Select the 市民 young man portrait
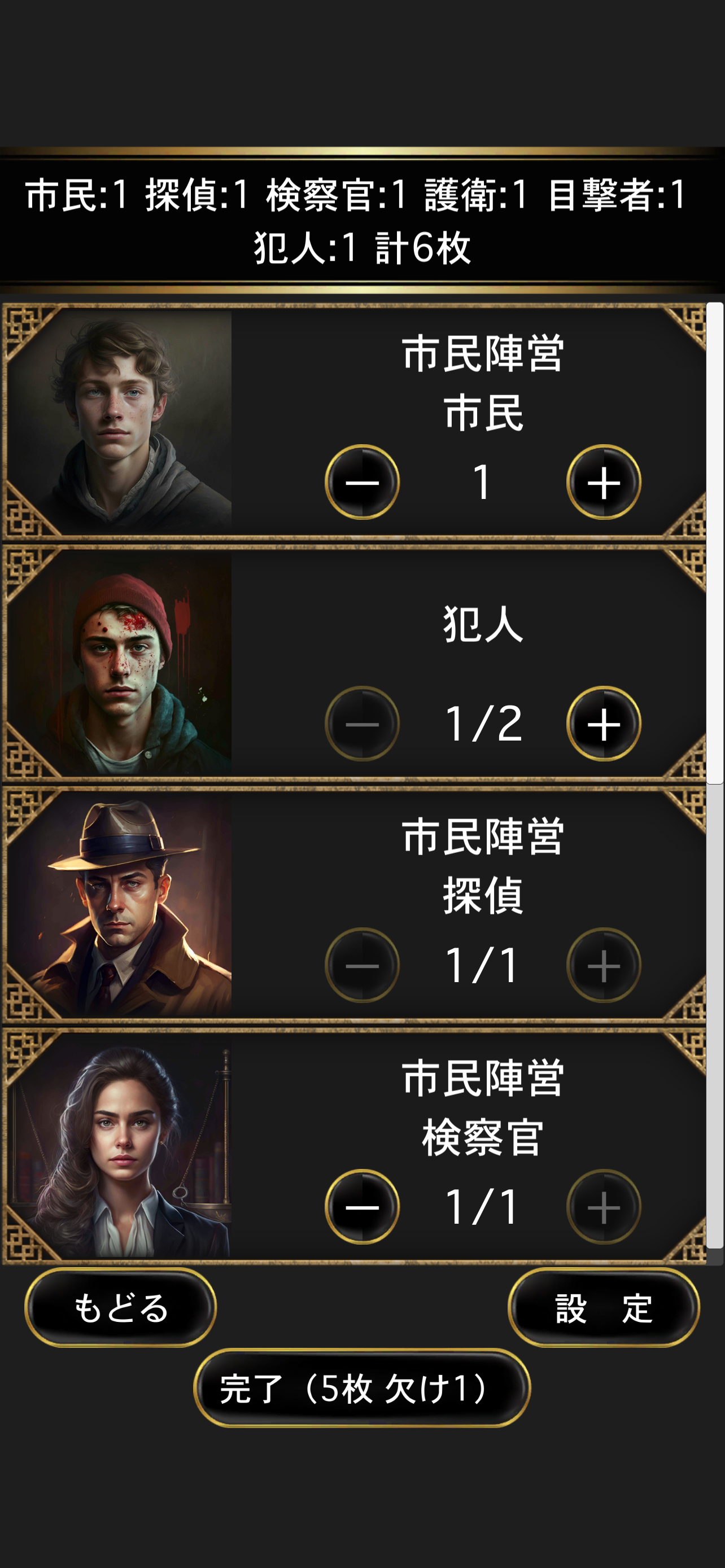725x1568 pixels. point(119,421)
